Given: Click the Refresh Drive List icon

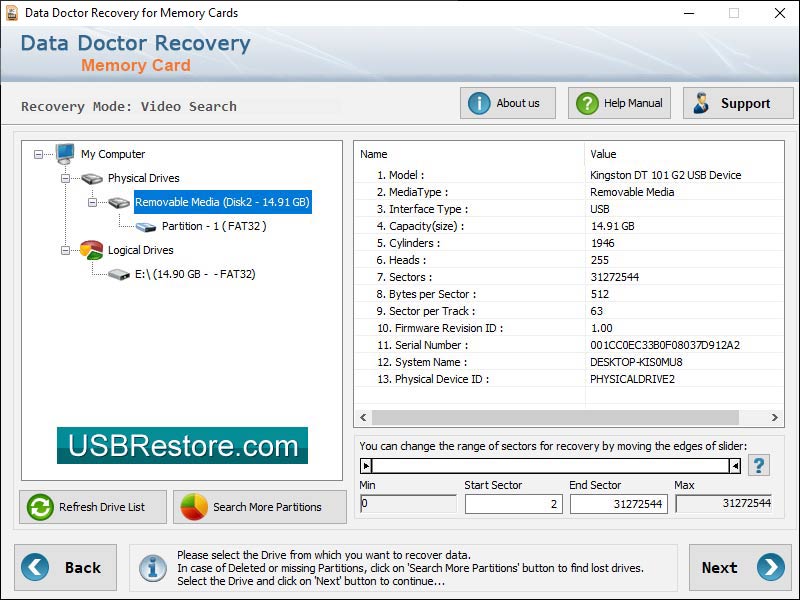Looking at the screenshot, I should pyautogui.click(x=38, y=507).
